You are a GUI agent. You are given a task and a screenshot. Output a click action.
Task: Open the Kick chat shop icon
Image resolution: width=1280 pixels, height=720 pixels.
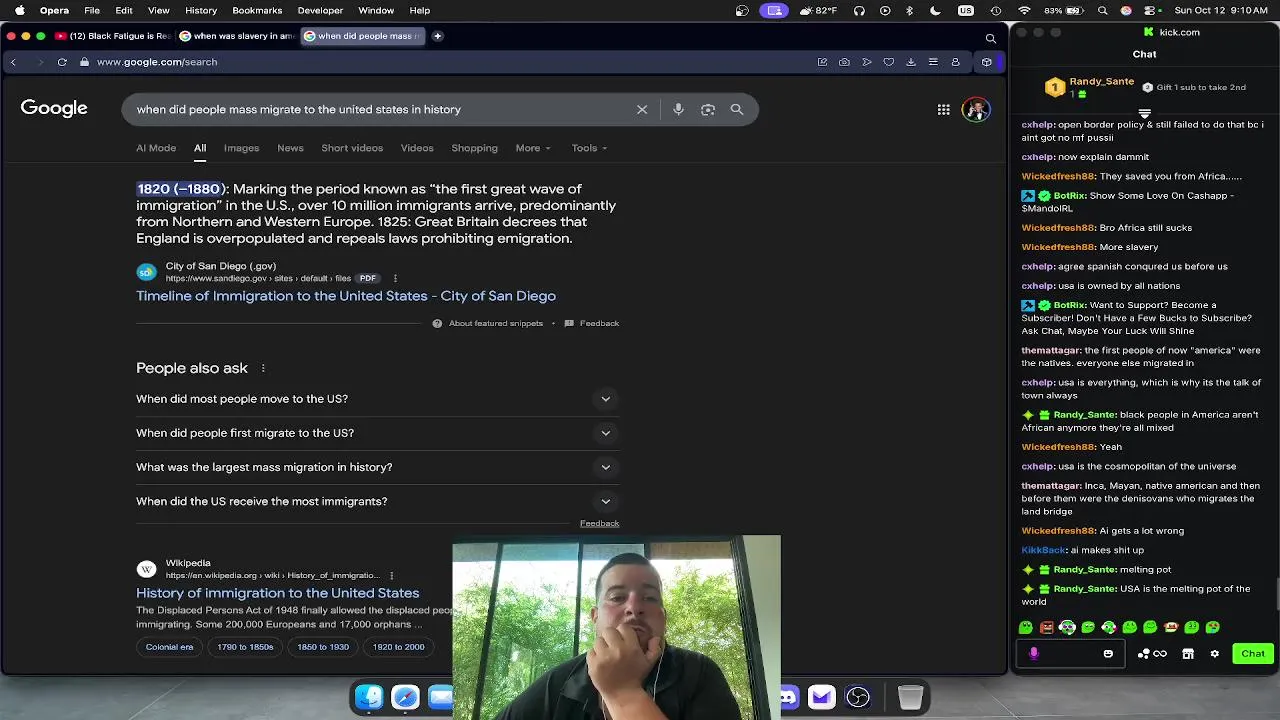coord(1188,654)
